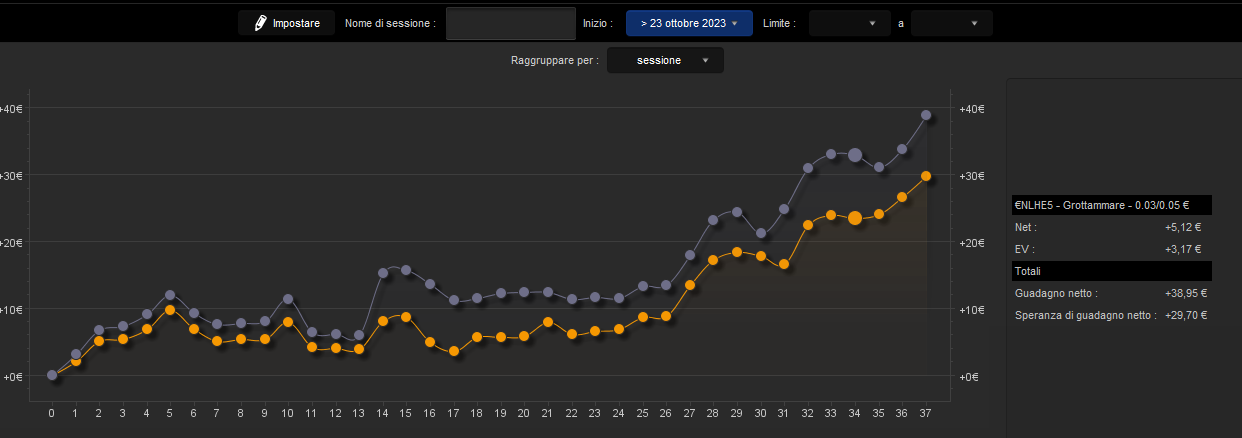Select the enlarged grey data point at session 34

(855, 155)
